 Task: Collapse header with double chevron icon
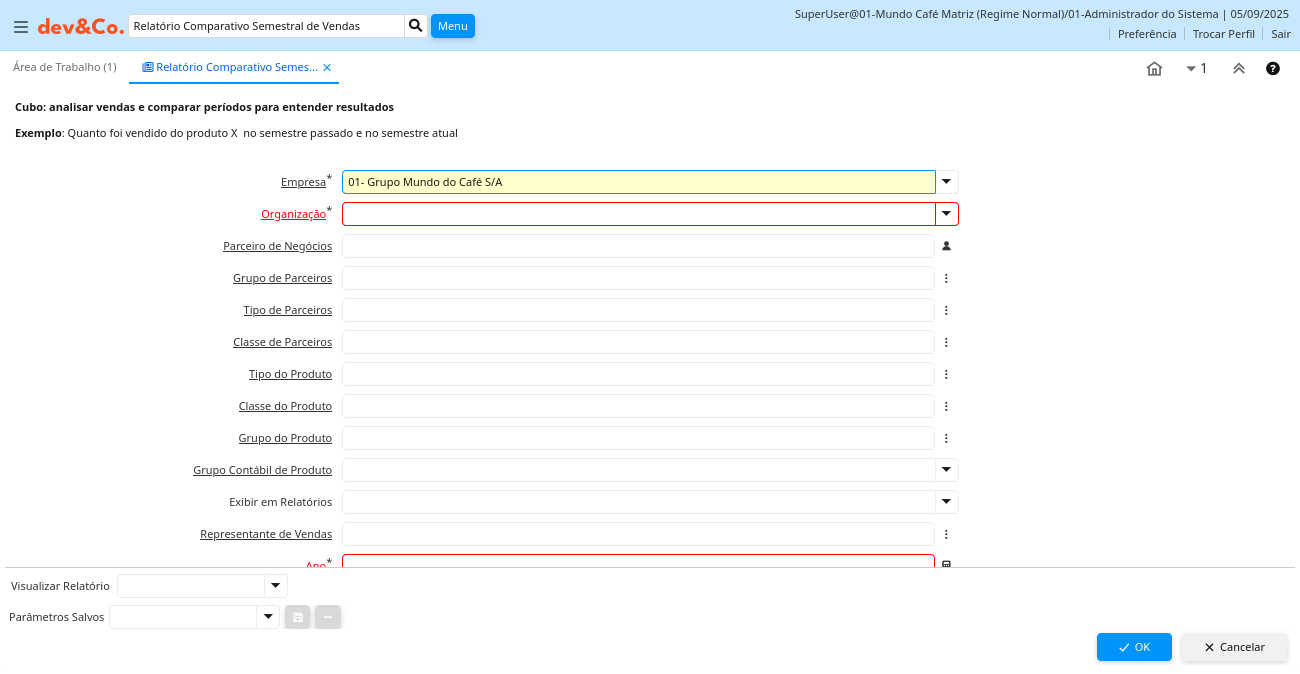(x=1238, y=69)
